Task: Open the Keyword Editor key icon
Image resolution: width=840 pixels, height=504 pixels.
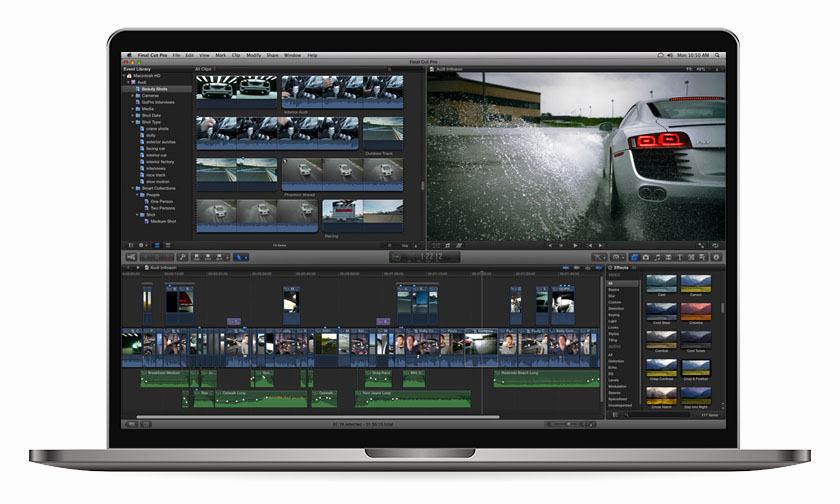Action: tap(182, 258)
